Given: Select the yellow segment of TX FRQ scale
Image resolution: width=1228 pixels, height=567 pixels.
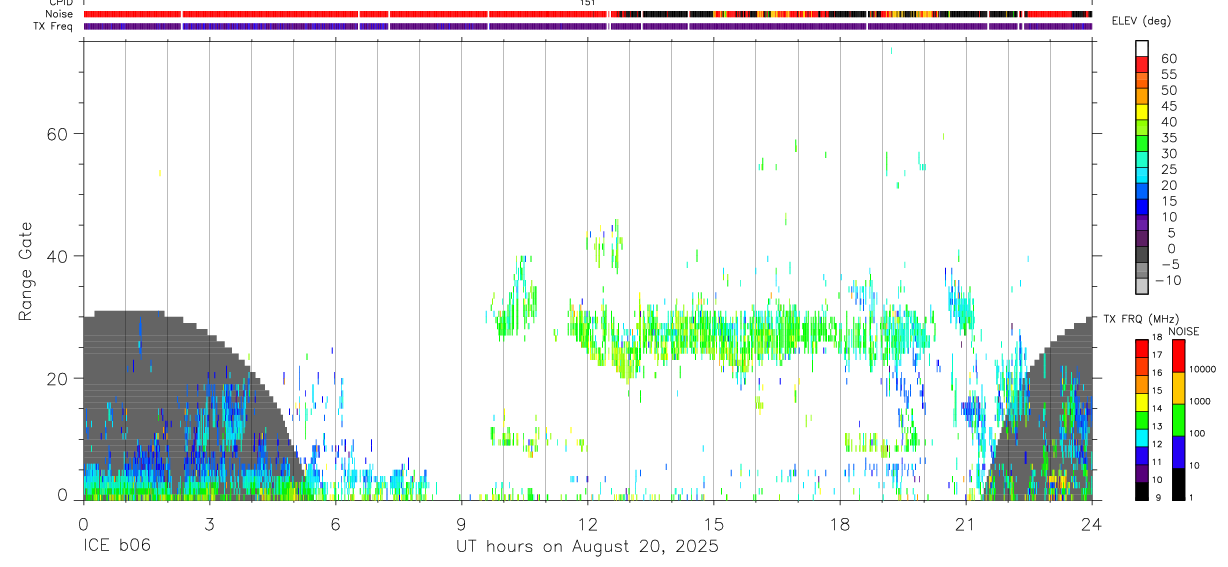Looking at the screenshot, I should 1141,402.
